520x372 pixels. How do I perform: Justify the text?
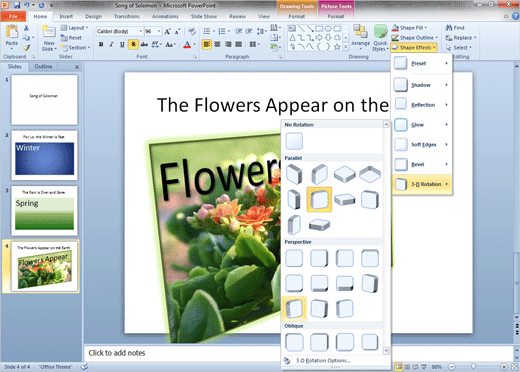pyautogui.click(x=239, y=44)
